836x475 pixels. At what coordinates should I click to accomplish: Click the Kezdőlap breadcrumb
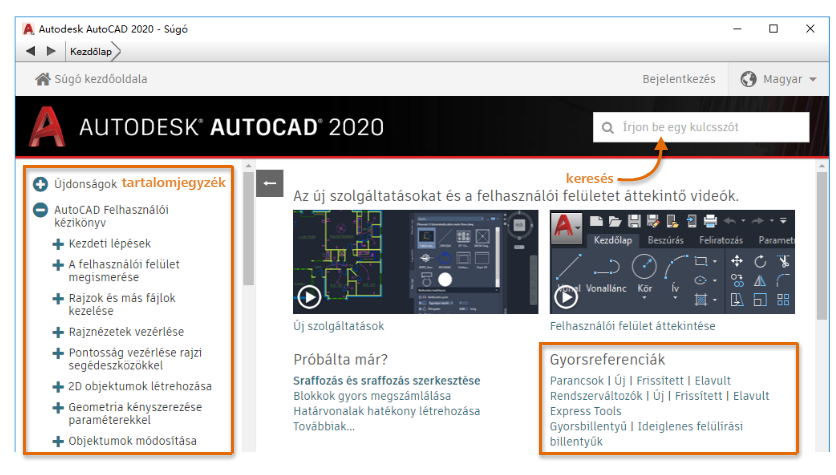click(x=91, y=52)
